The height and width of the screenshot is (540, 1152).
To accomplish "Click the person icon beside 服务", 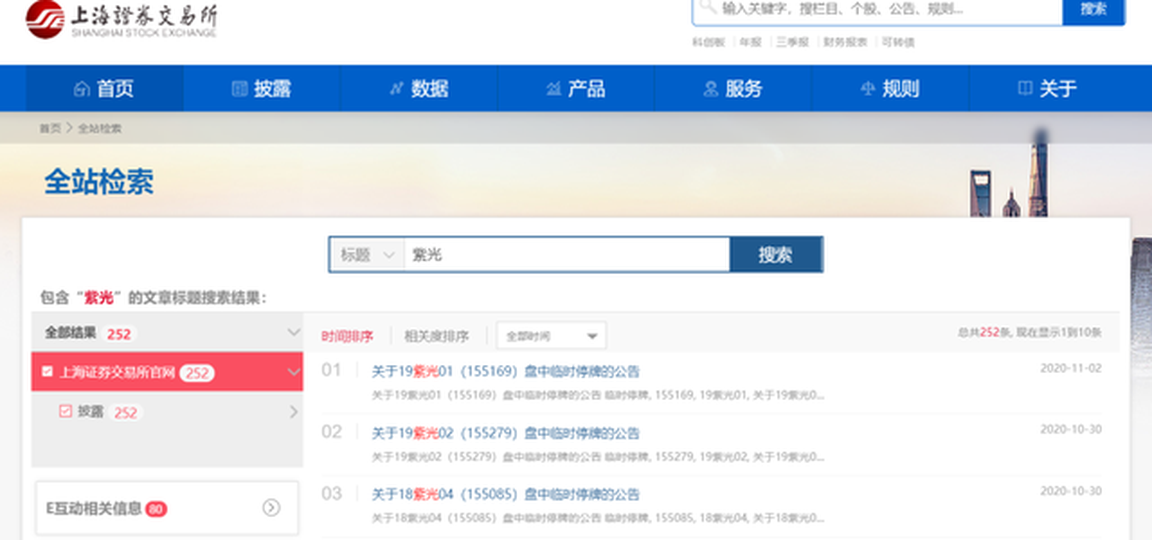I will click(x=711, y=89).
